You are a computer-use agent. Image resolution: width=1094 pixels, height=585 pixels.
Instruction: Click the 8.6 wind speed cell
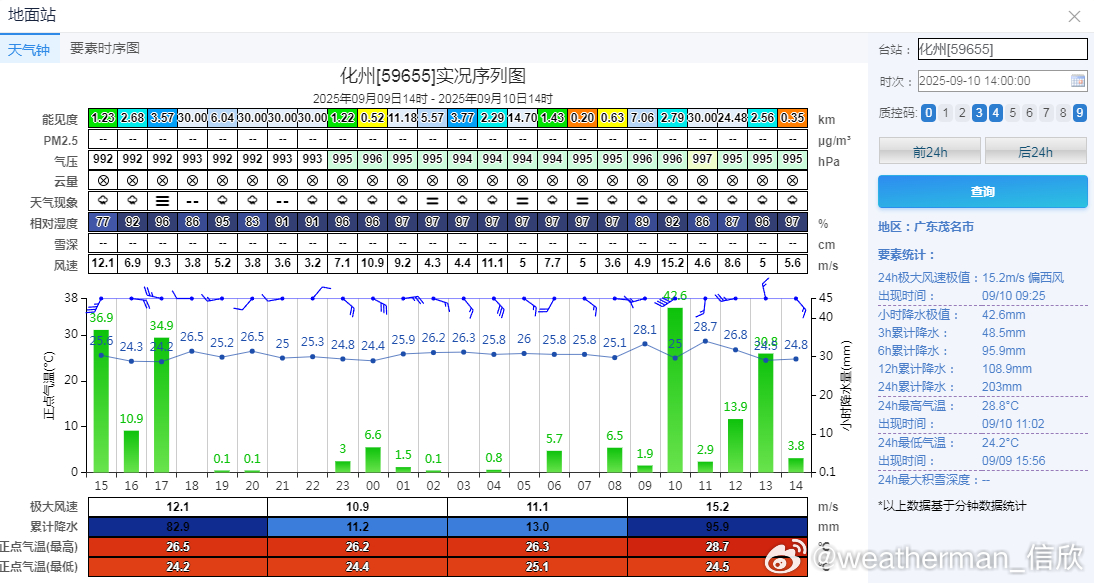[x=733, y=263]
